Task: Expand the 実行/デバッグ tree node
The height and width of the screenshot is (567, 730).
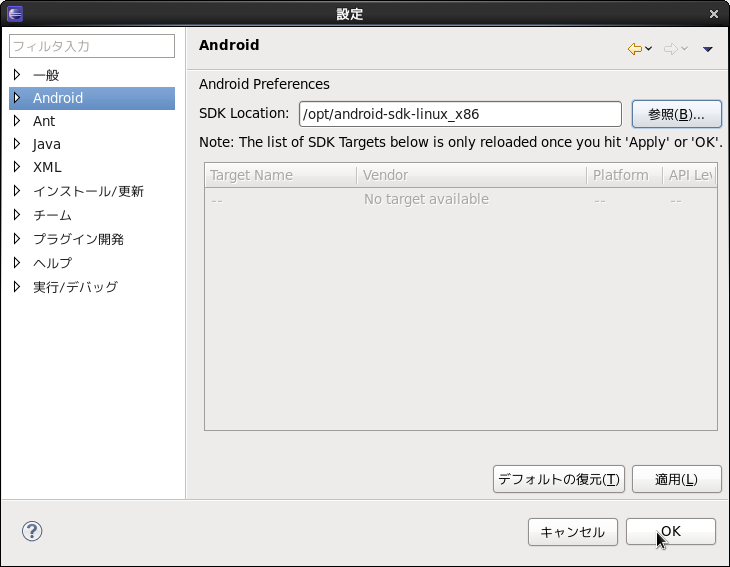Action: tap(17, 287)
